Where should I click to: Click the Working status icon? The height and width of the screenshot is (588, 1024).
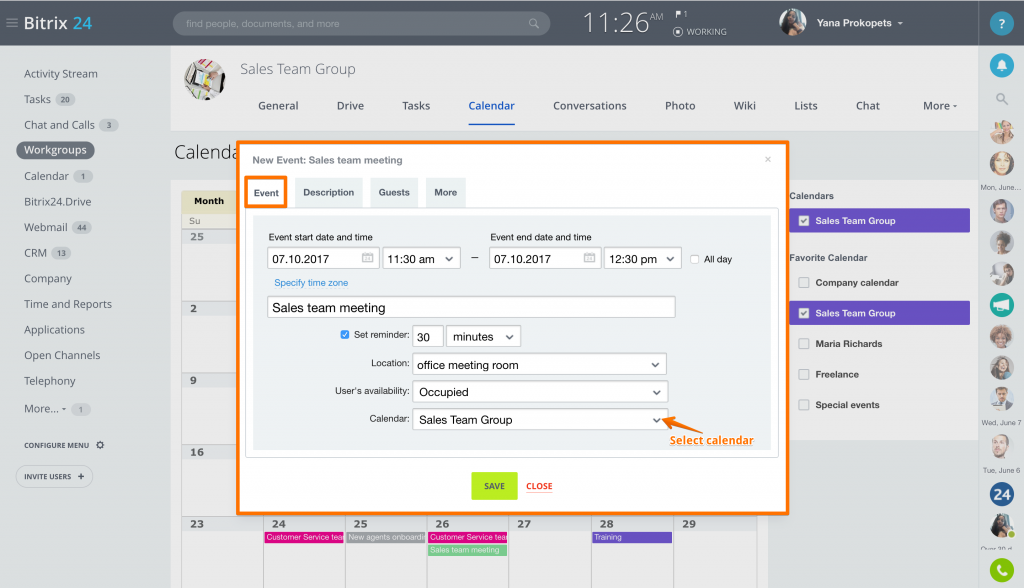(x=678, y=31)
